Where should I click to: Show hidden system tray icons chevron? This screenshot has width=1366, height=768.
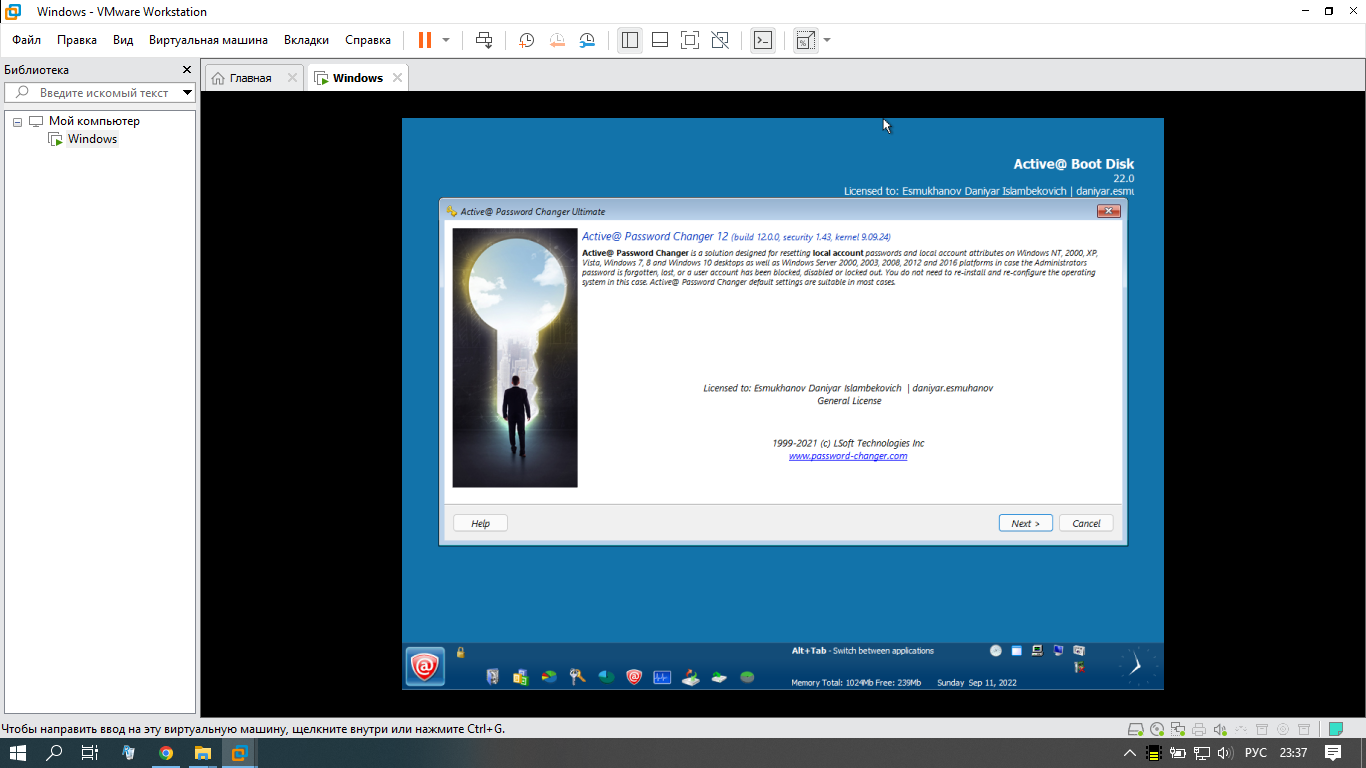[1130, 753]
